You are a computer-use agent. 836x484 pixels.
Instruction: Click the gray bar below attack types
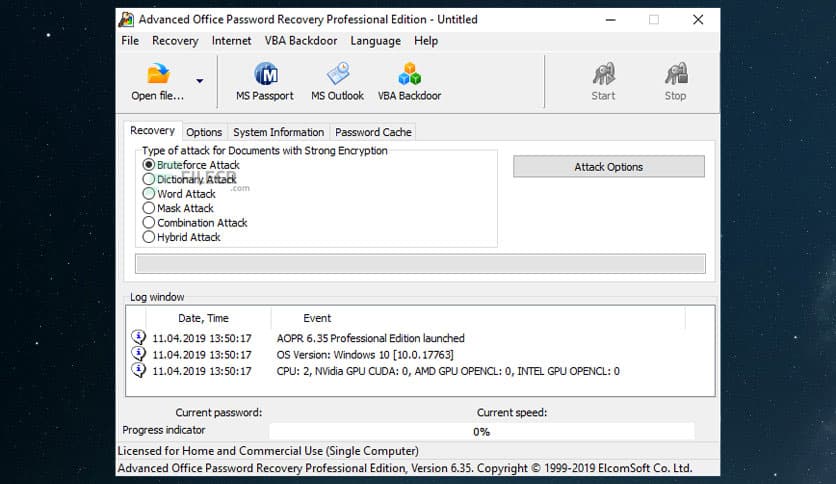[420, 264]
